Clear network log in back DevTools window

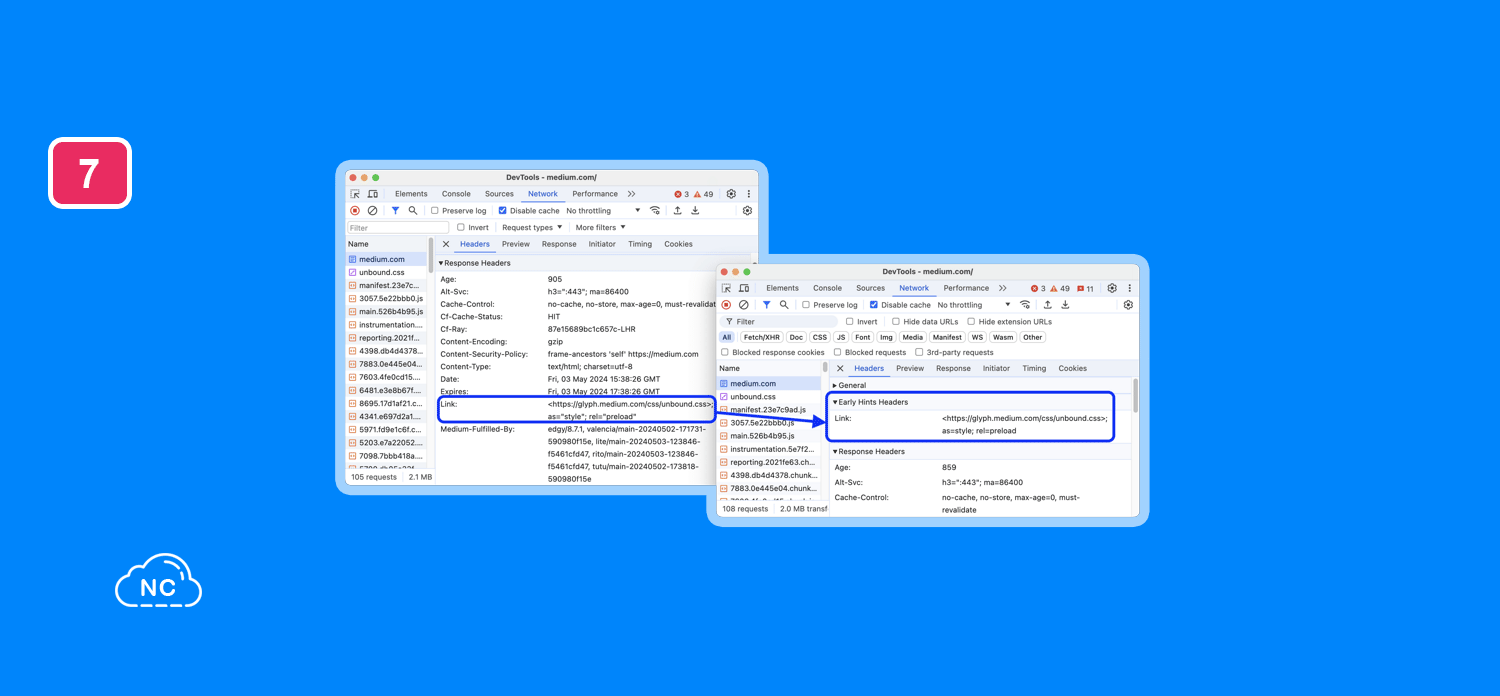372,211
